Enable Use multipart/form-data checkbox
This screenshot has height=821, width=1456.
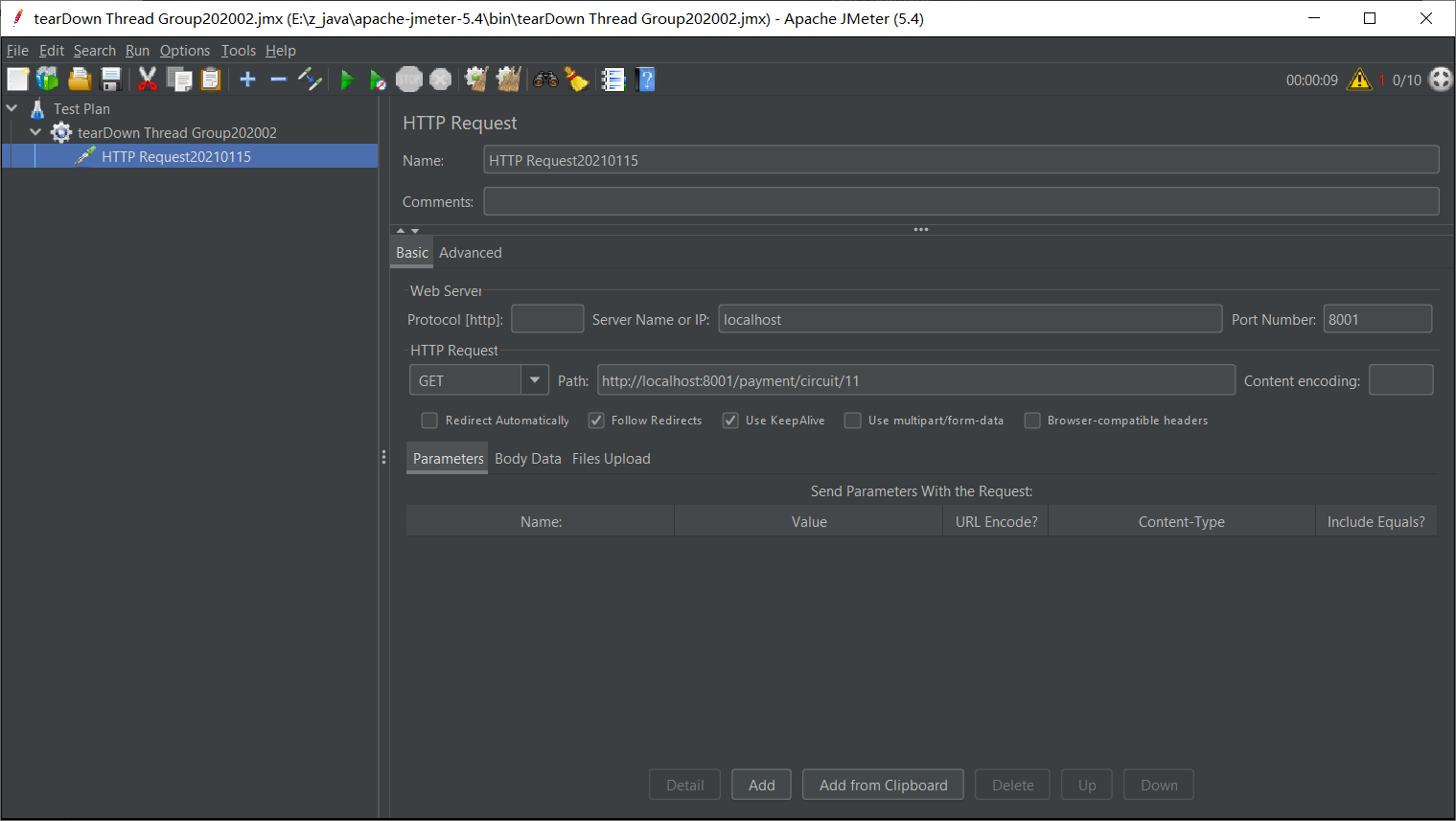852,421
